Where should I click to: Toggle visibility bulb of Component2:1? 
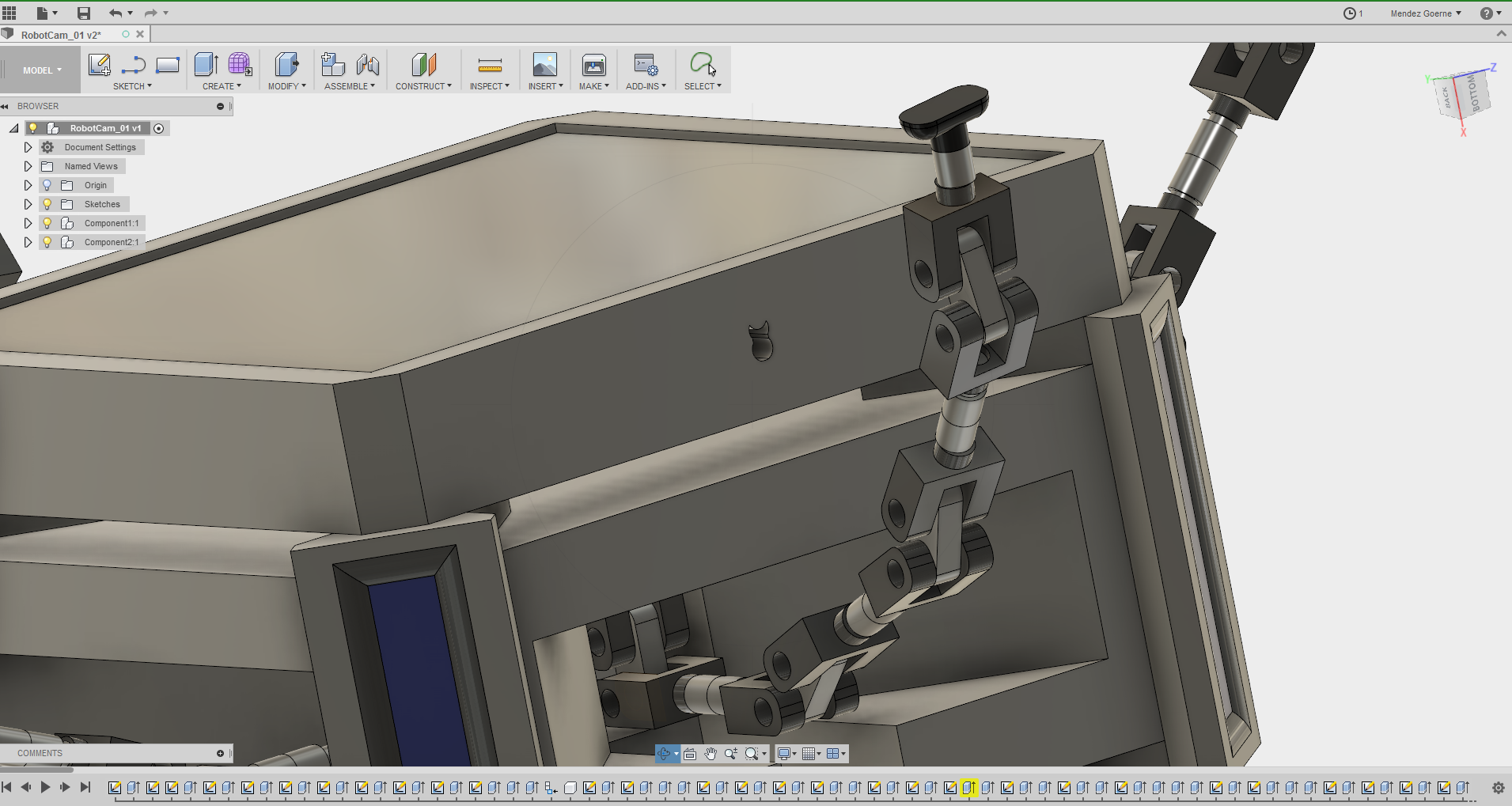coord(47,242)
